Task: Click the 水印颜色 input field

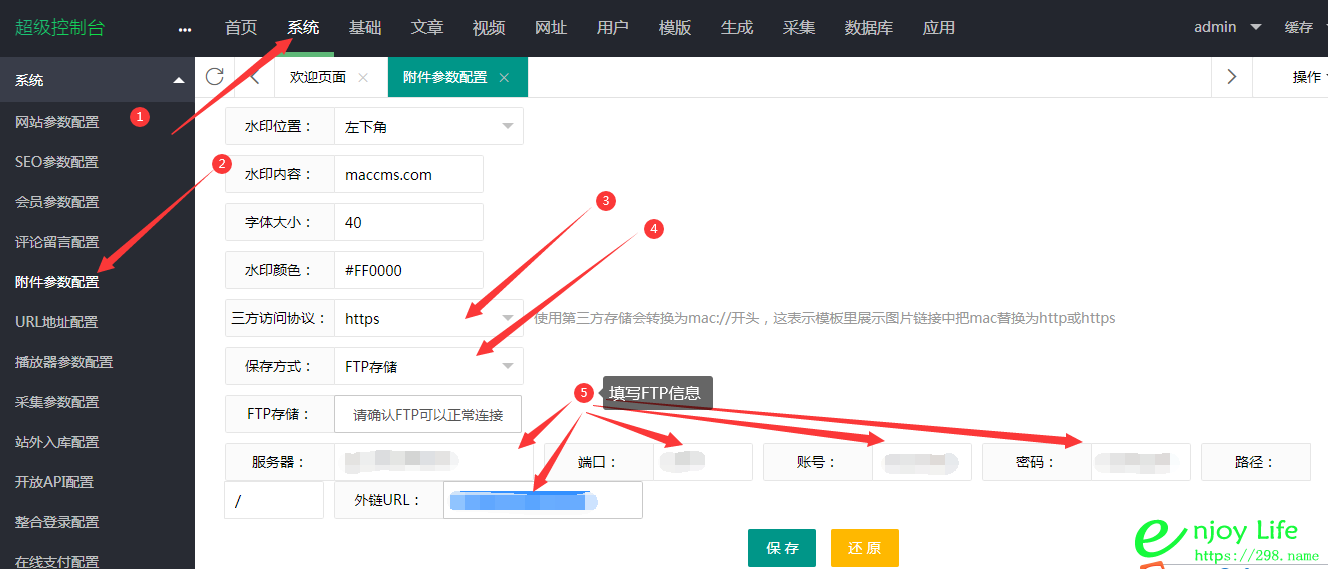Action: (408, 270)
